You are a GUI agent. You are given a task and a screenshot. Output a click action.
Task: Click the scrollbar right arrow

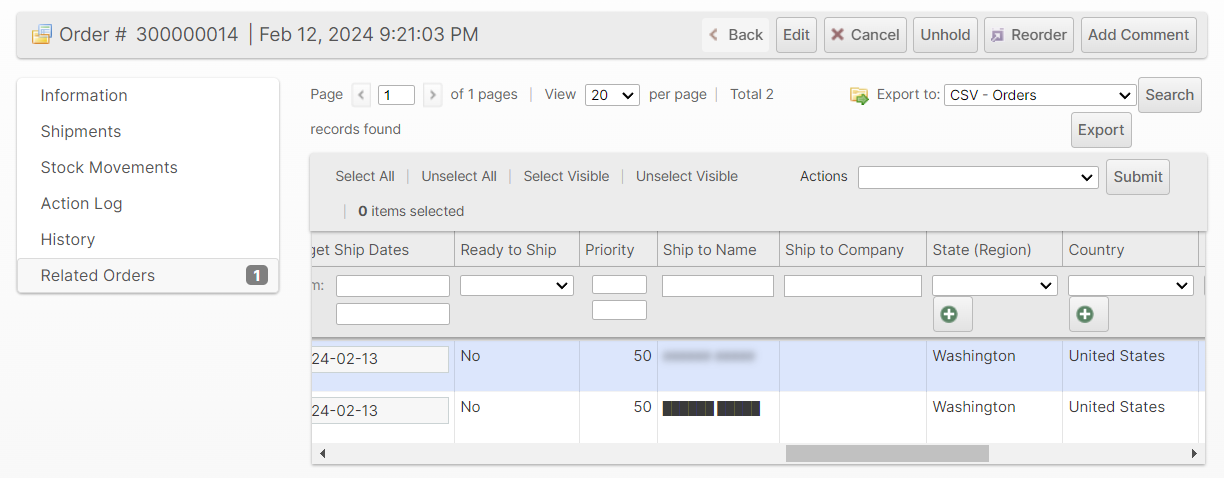(1194, 454)
